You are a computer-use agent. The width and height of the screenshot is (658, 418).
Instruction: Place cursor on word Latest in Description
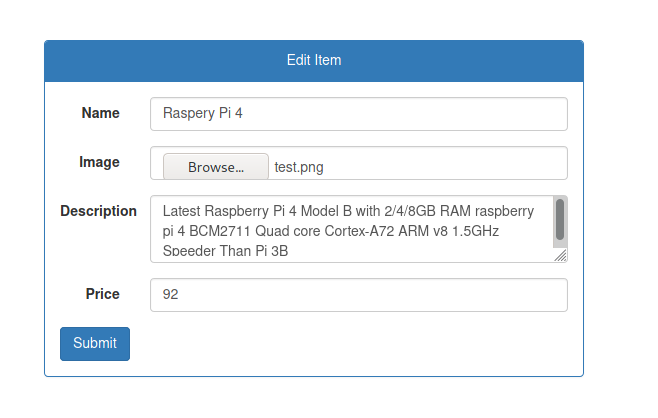(181, 212)
